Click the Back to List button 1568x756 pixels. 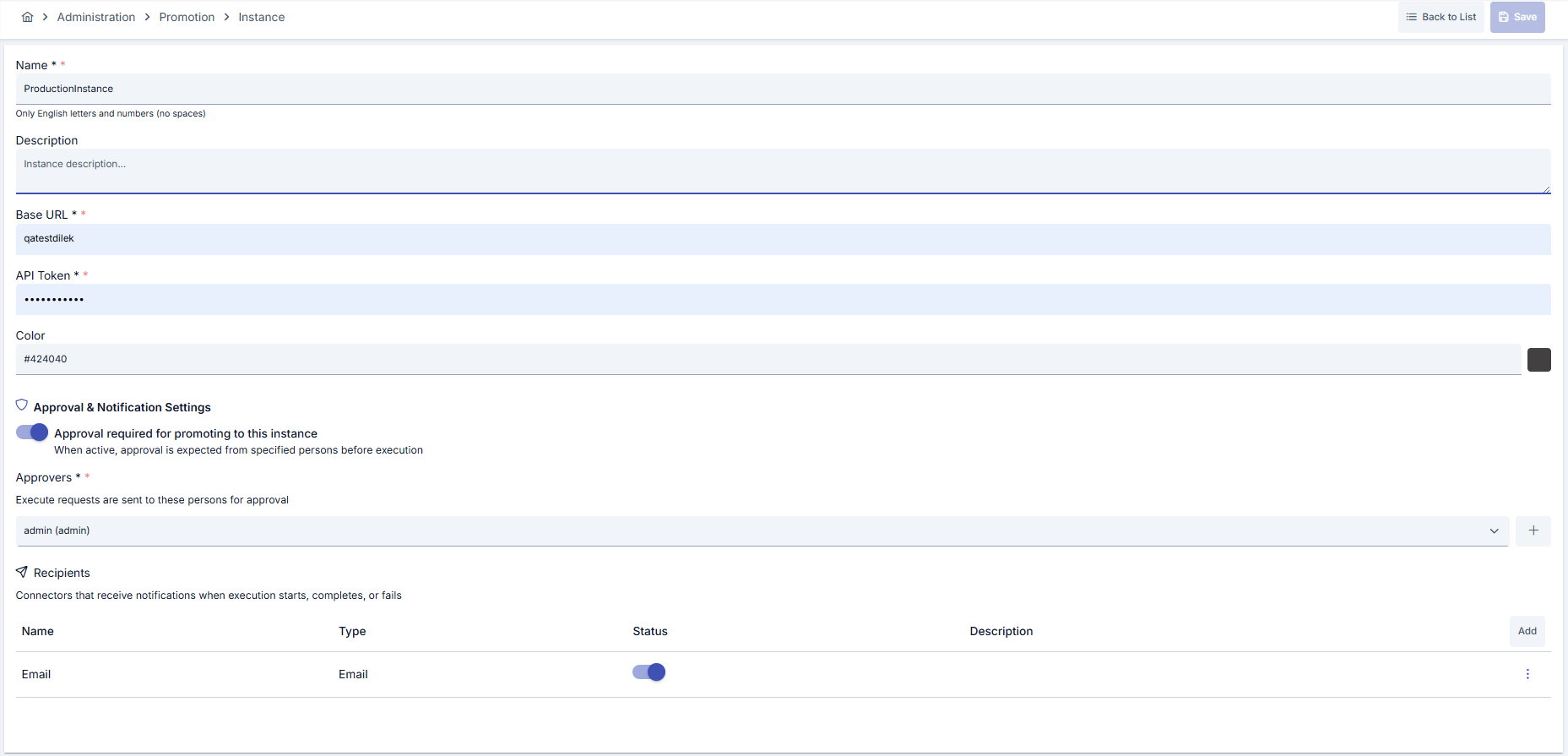tap(1440, 17)
